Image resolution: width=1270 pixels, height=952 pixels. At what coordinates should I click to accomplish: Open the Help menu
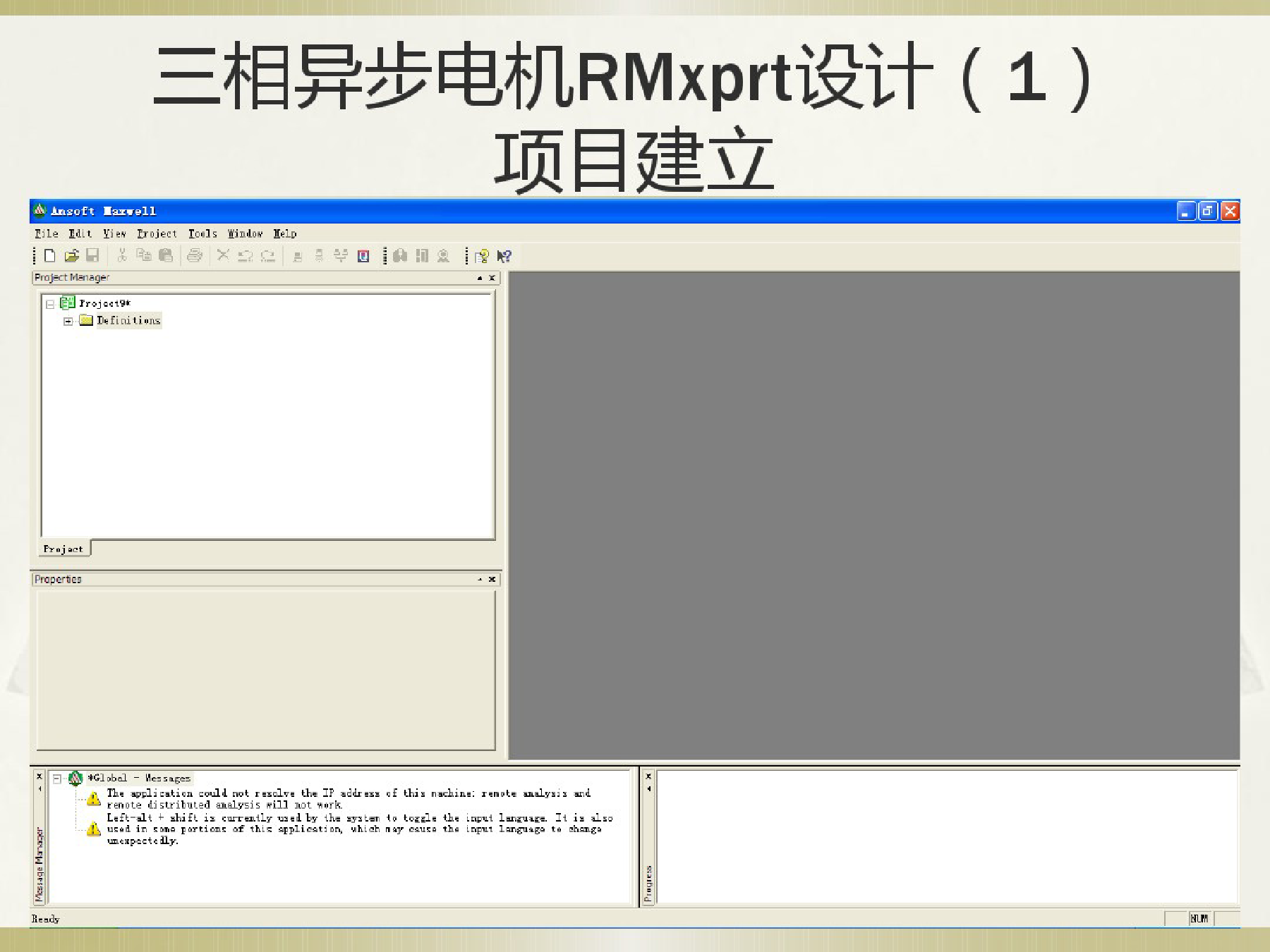285,233
